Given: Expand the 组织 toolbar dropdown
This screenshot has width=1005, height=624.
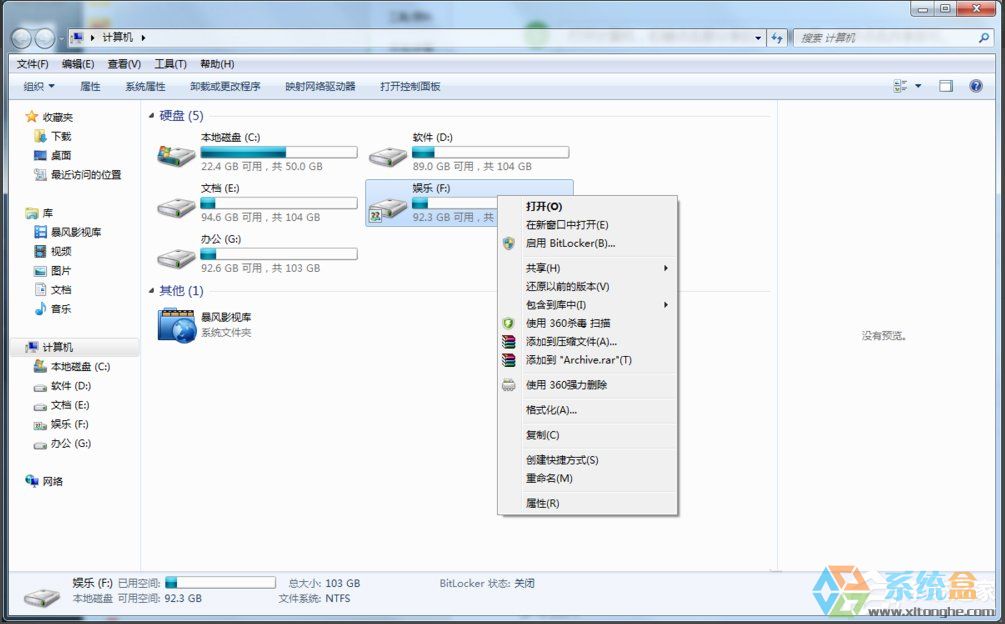Looking at the screenshot, I should [39, 86].
